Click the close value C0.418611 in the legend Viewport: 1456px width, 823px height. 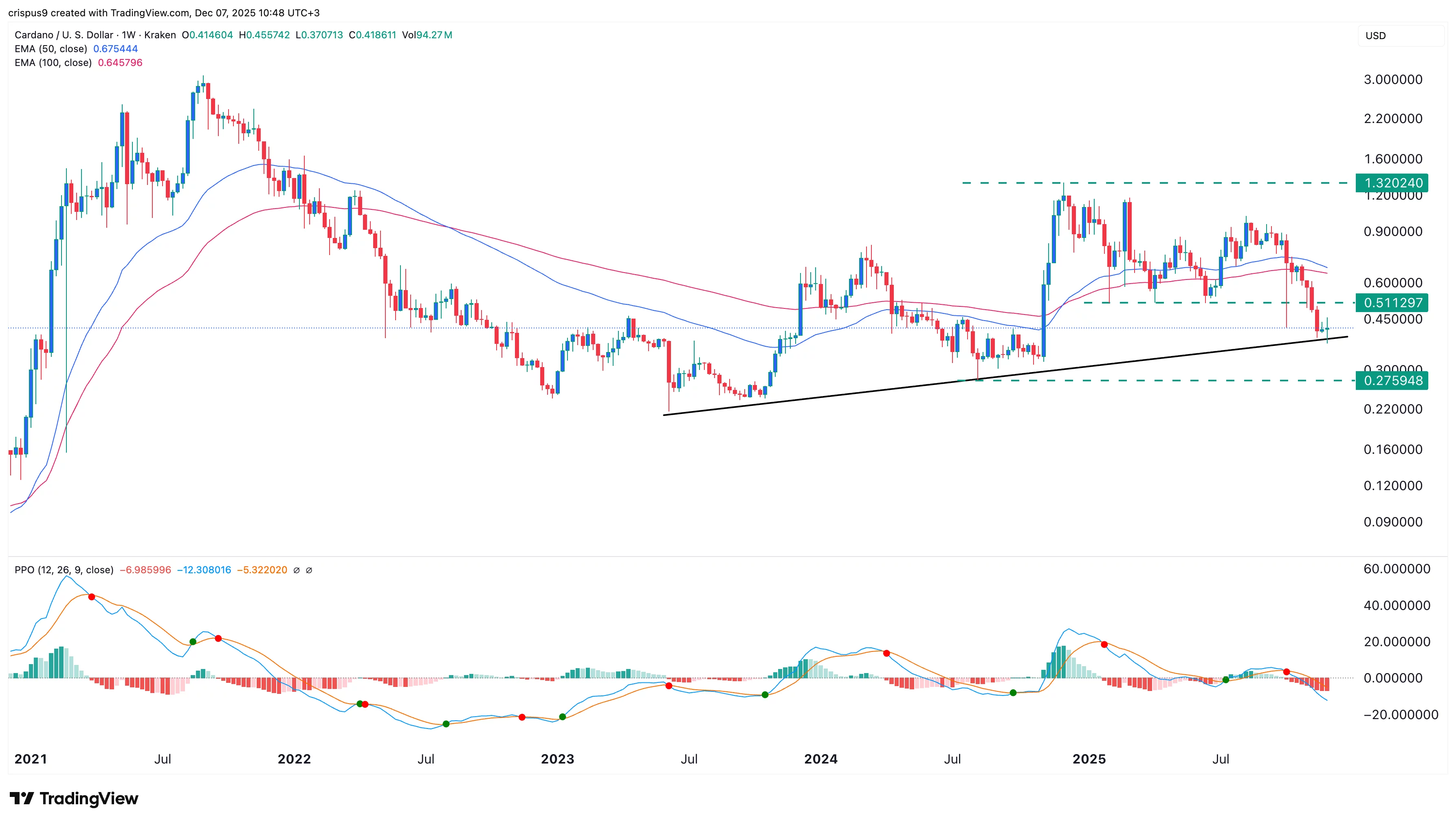372,35
